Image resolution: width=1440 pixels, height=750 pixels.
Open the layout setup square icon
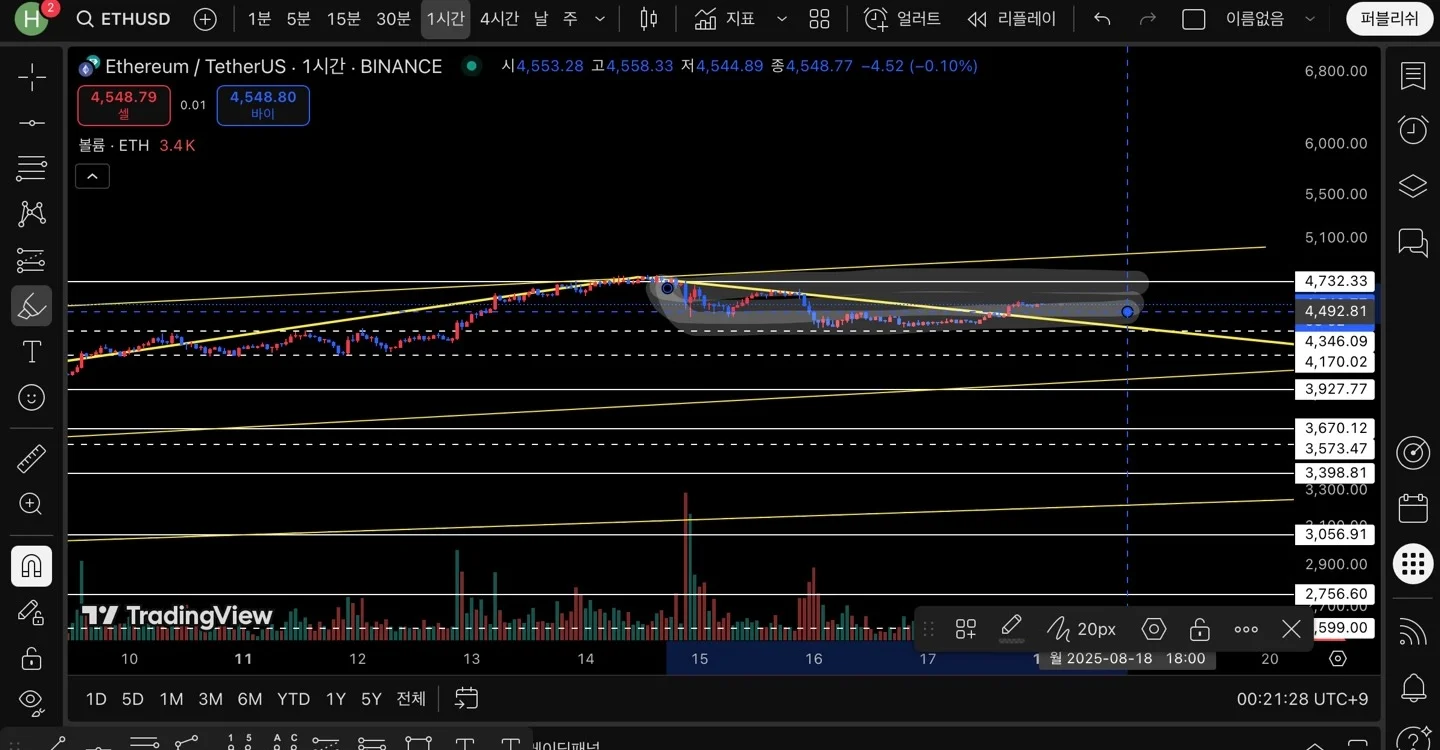pyautogui.click(x=1194, y=19)
